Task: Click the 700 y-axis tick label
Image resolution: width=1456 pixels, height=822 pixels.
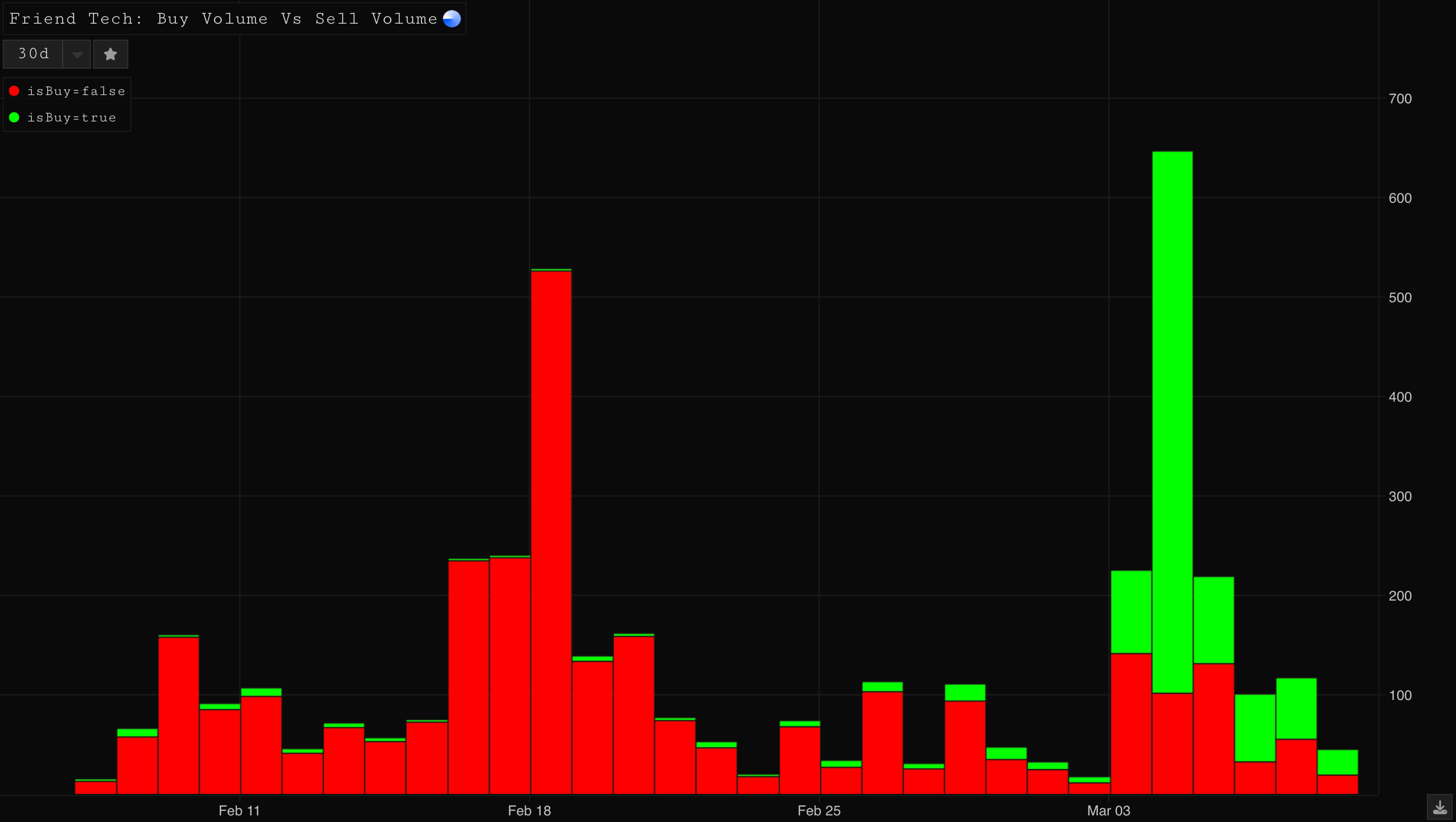Action: pos(1400,99)
